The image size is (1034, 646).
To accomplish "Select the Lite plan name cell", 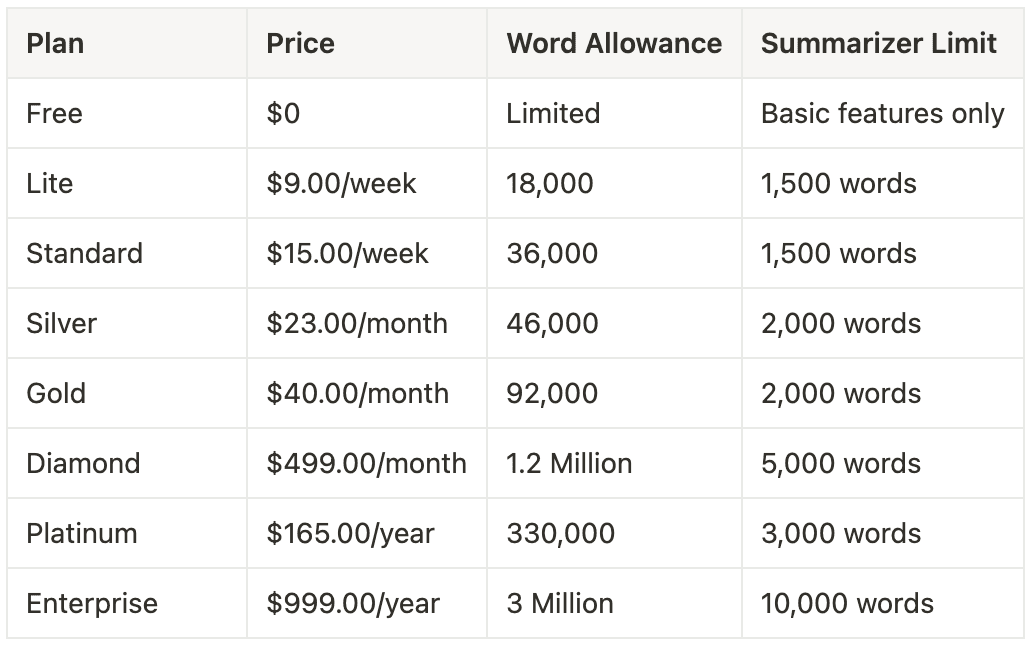I will (127, 183).
